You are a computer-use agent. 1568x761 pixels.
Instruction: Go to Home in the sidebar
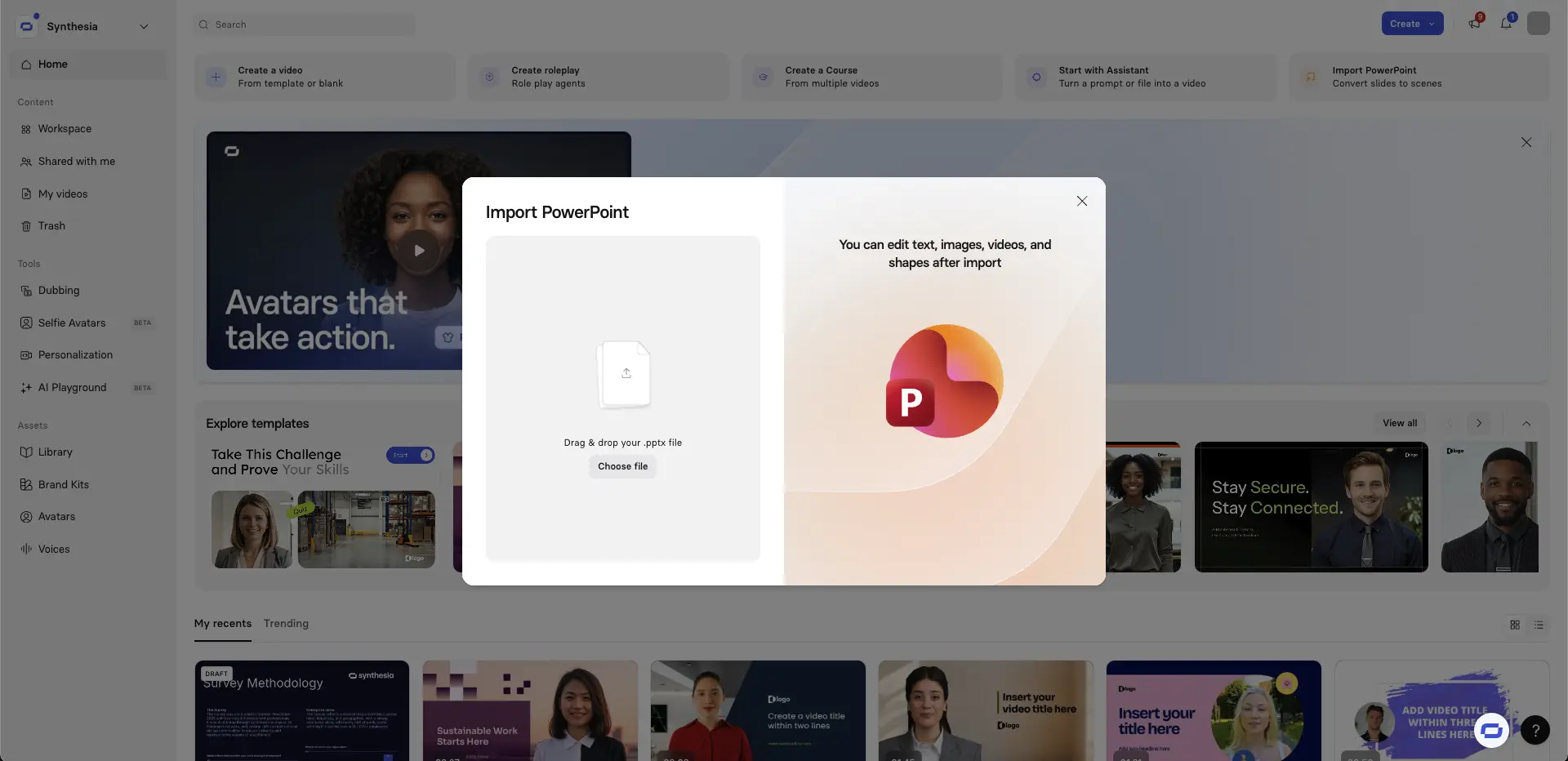[88, 64]
